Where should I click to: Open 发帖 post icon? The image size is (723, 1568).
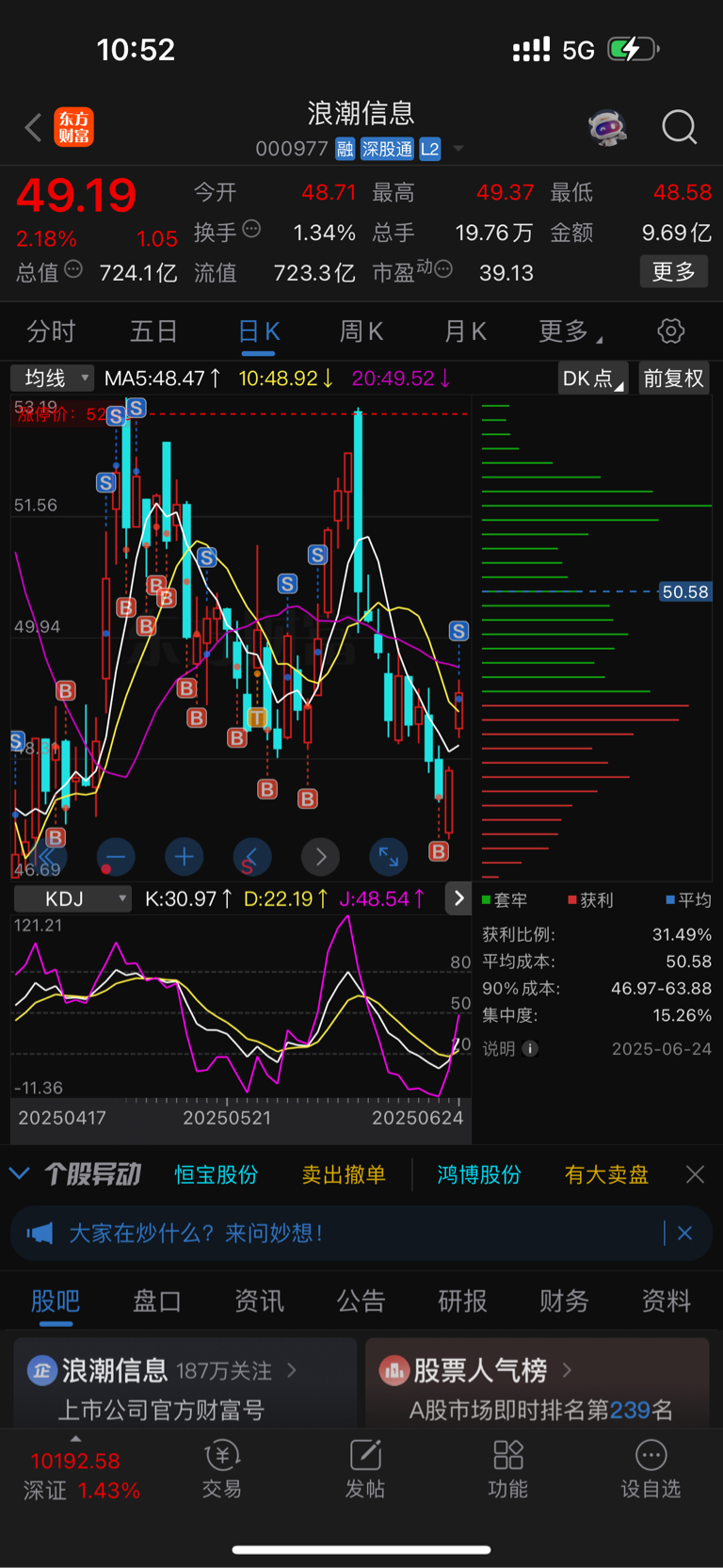pyautogui.click(x=364, y=1469)
